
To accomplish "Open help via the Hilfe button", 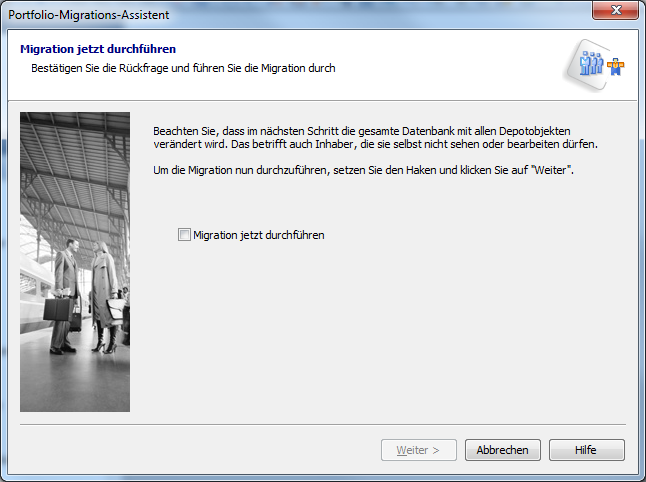I will pyautogui.click(x=586, y=450).
